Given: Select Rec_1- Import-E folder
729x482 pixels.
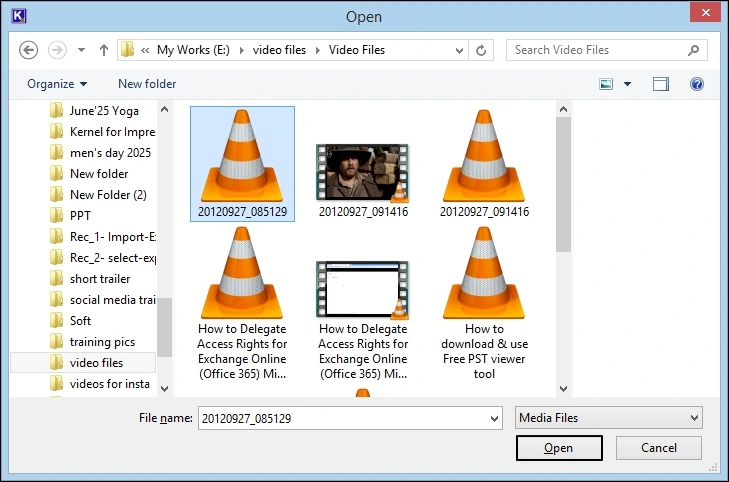Looking at the screenshot, I should [113, 237].
